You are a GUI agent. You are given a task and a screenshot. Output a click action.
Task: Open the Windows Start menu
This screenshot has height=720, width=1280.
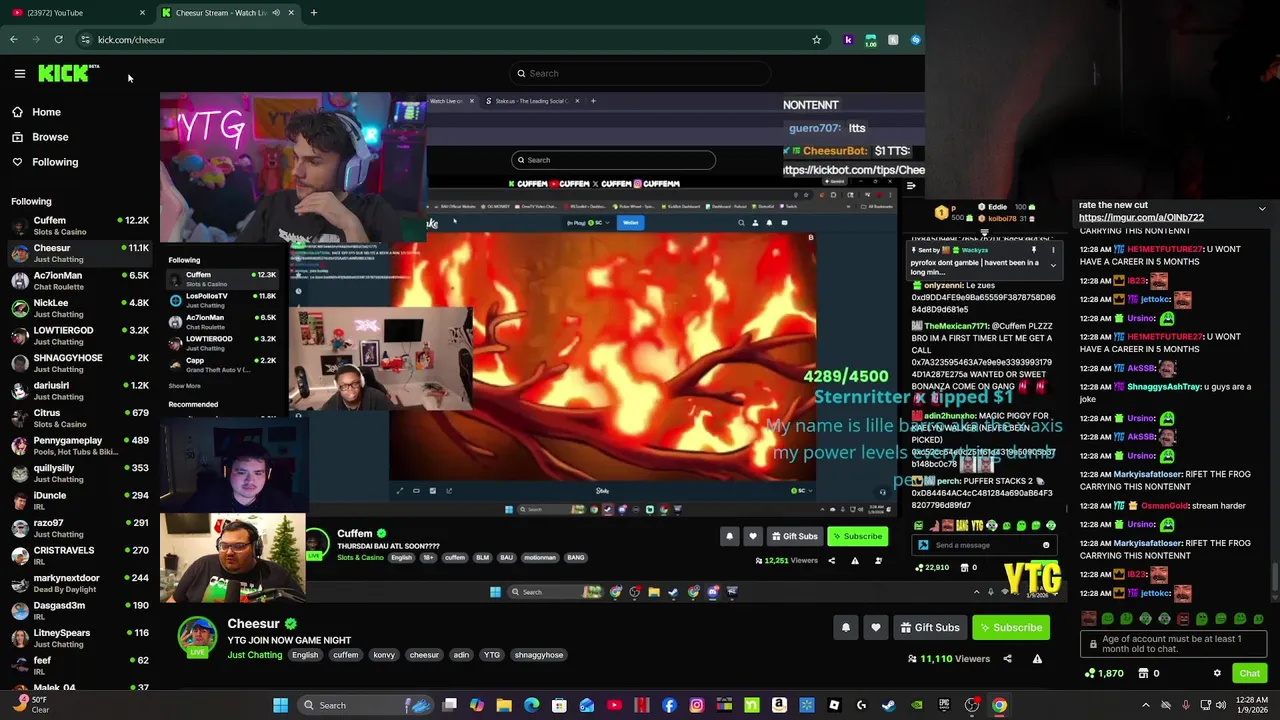tap(281, 705)
